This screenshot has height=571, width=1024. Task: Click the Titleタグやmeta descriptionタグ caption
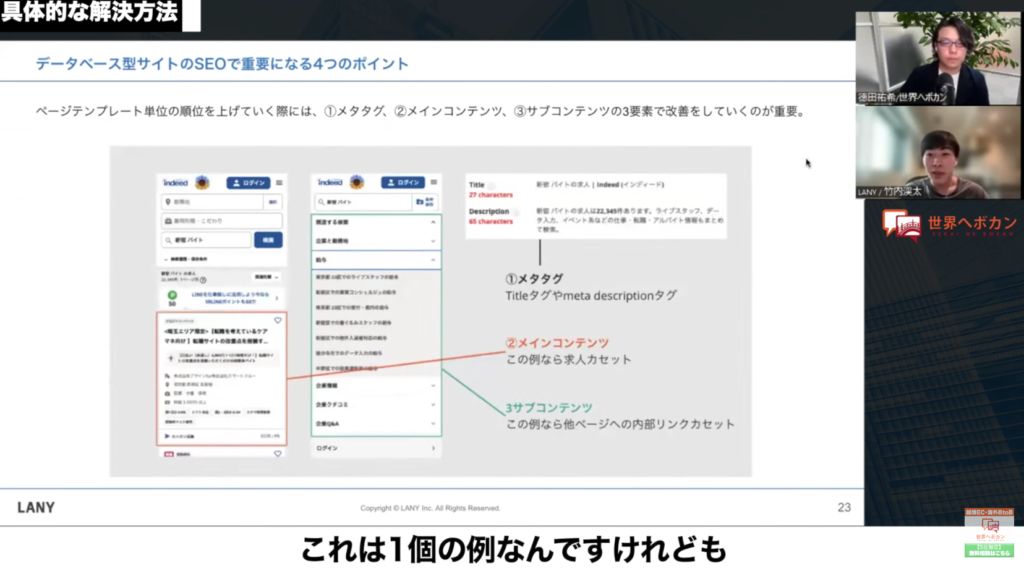coord(591,296)
